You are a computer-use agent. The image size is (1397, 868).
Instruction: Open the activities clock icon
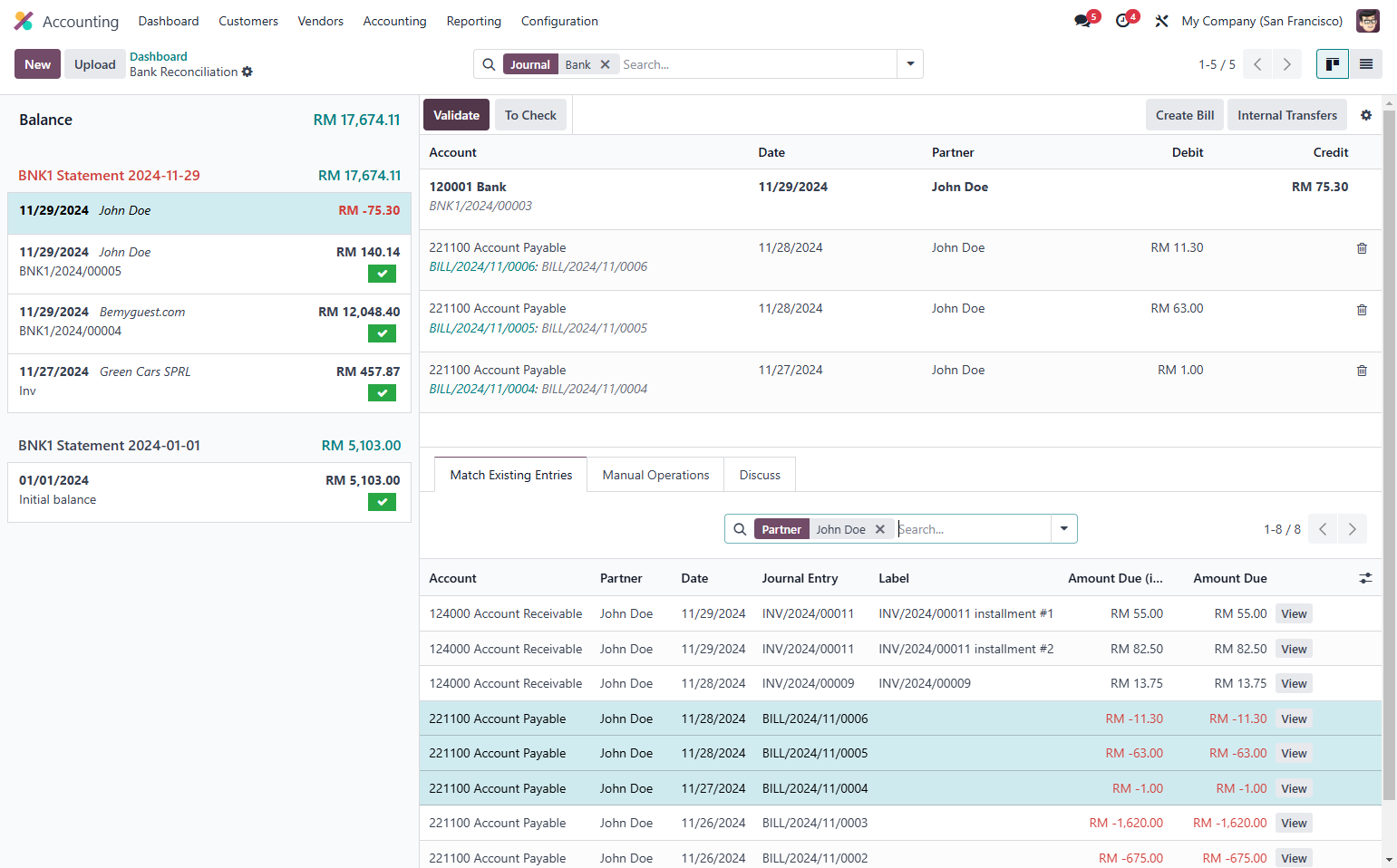pos(1123,21)
